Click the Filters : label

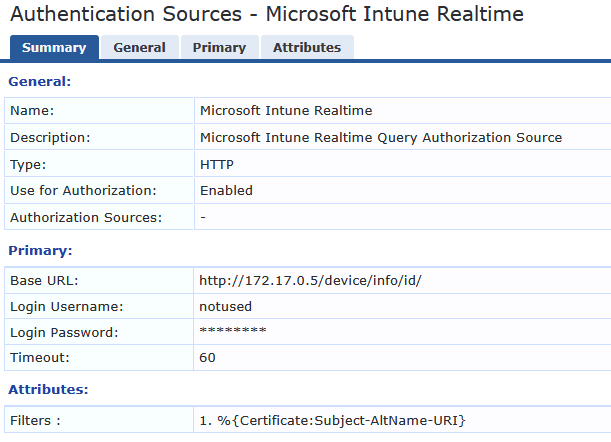click(35, 421)
